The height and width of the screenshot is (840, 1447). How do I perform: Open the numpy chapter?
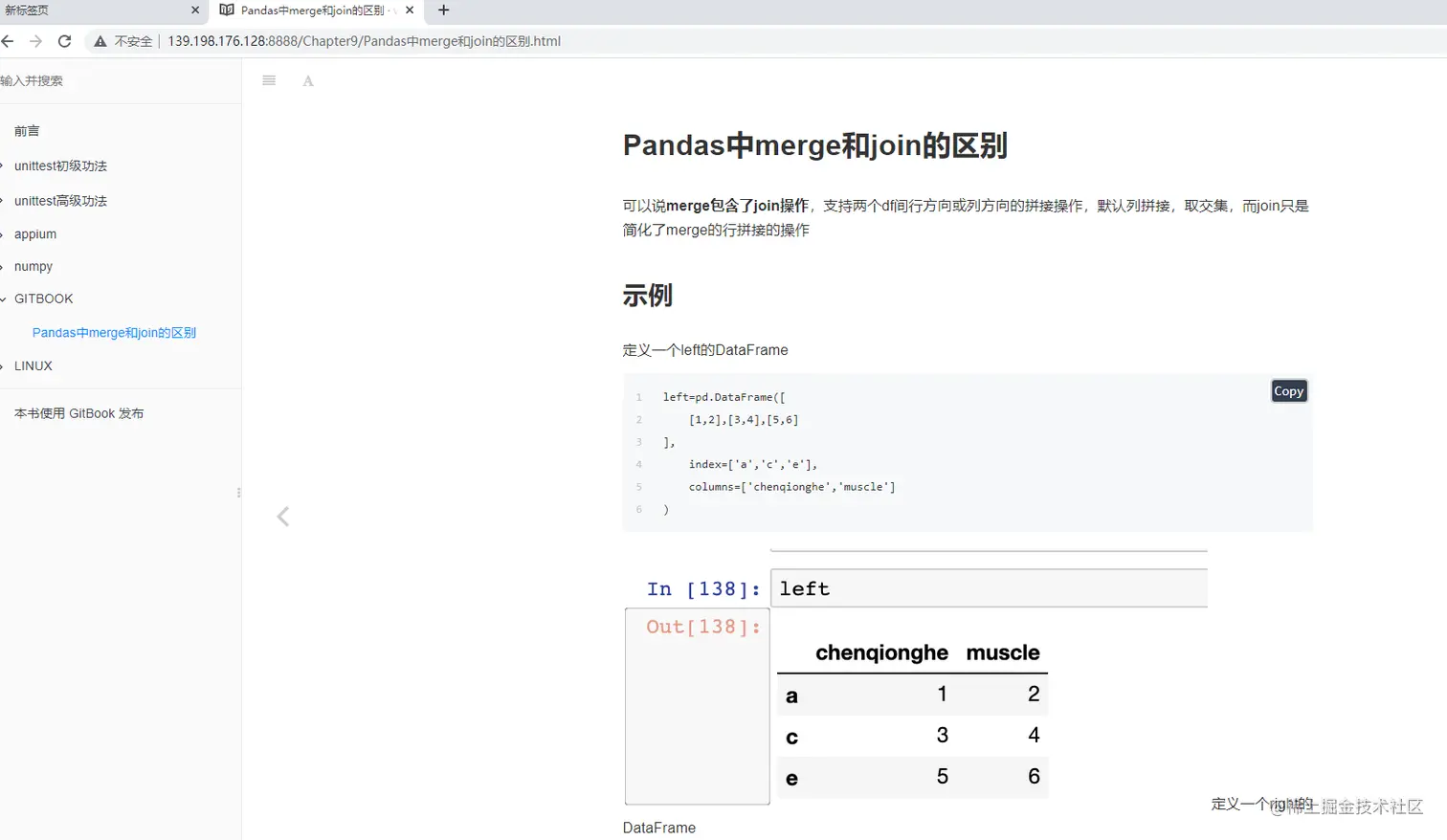click(33, 267)
